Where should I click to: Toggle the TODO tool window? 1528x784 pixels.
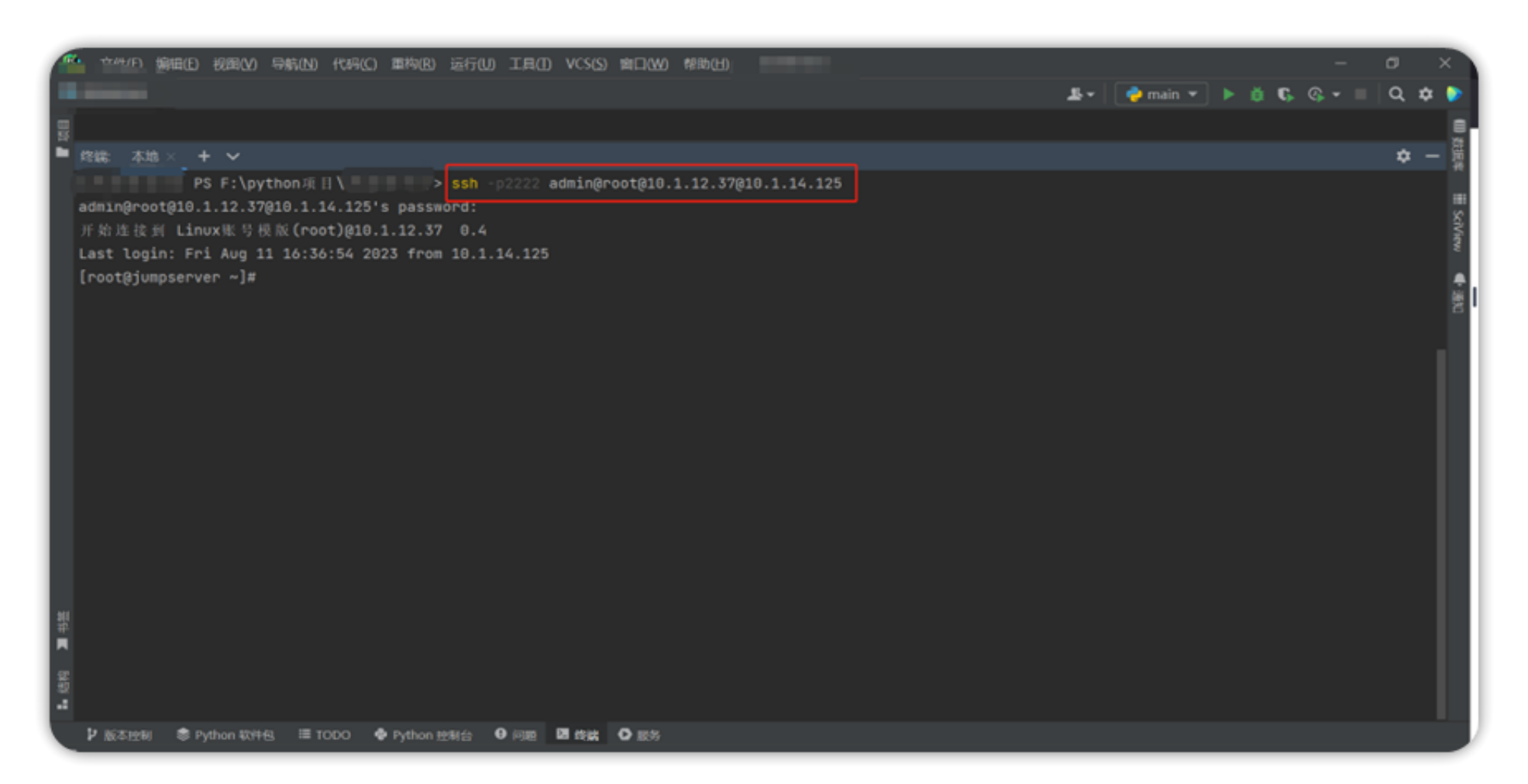[x=325, y=734]
